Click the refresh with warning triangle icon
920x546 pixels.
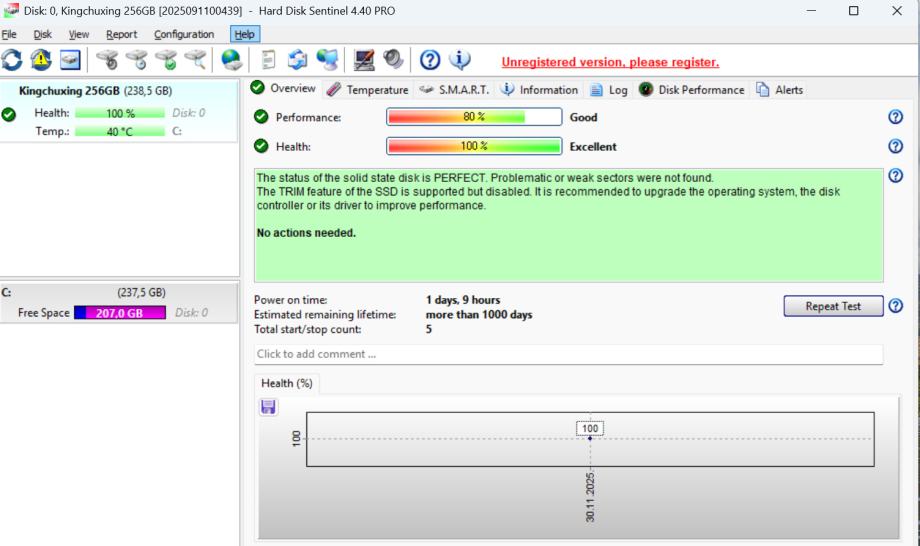[x=41, y=60]
